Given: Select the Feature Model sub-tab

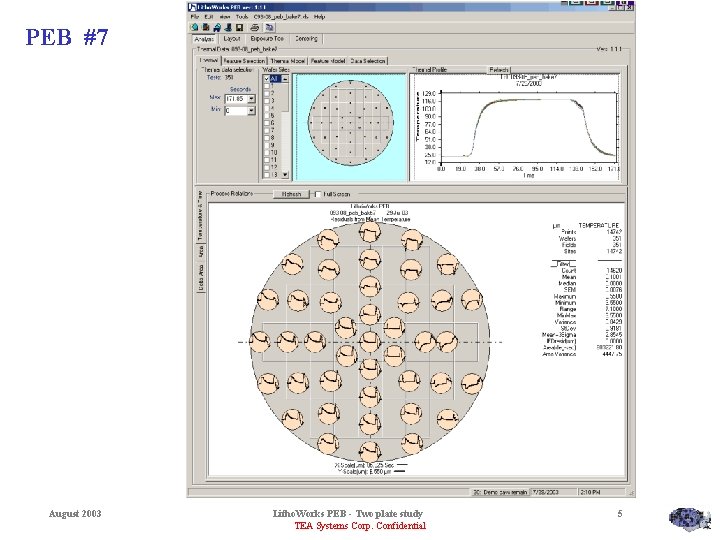Looking at the screenshot, I should 328,61.
